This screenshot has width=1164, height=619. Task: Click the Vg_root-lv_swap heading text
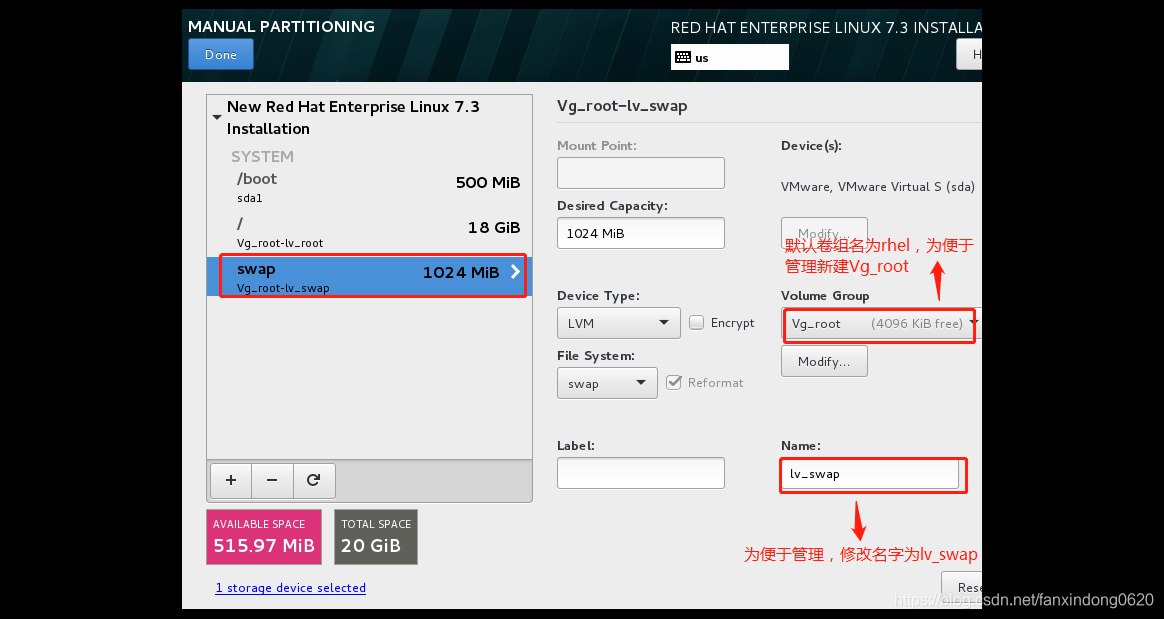pyautogui.click(x=622, y=105)
